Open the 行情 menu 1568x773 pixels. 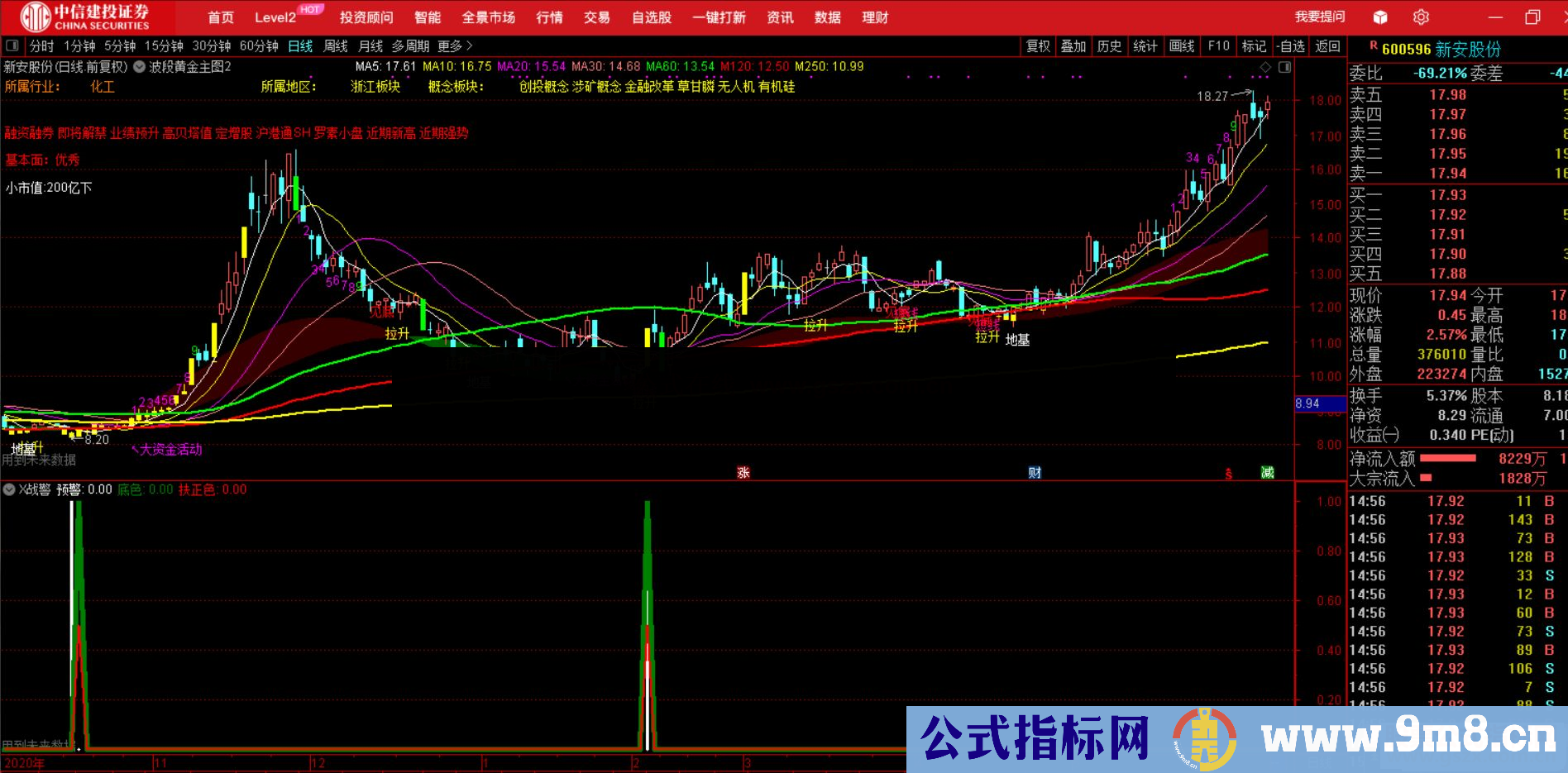point(549,15)
